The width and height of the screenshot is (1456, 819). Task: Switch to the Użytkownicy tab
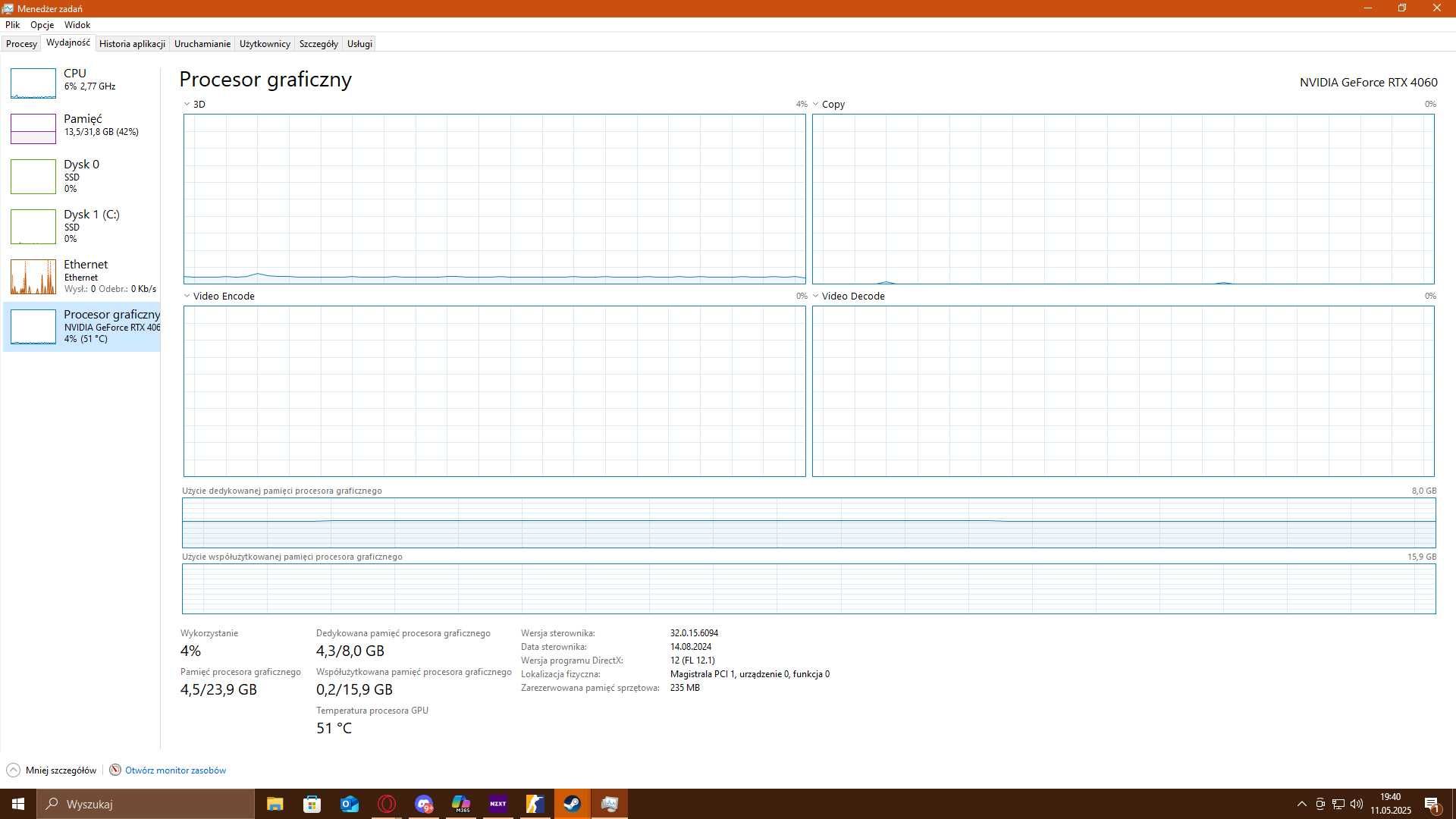pyautogui.click(x=265, y=44)
